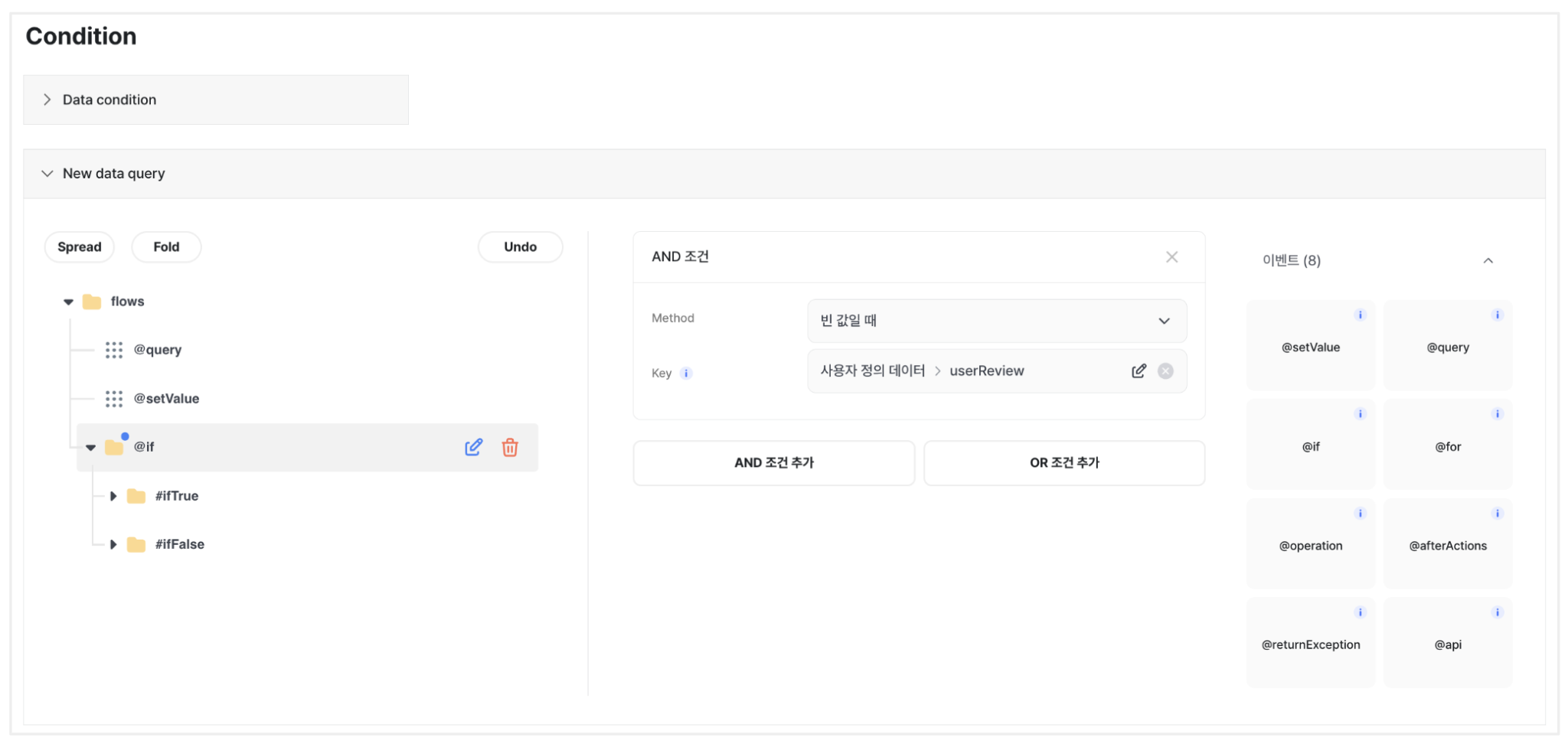Select the @setValue tree item
1568x744 pixels.
pos(166,399)
